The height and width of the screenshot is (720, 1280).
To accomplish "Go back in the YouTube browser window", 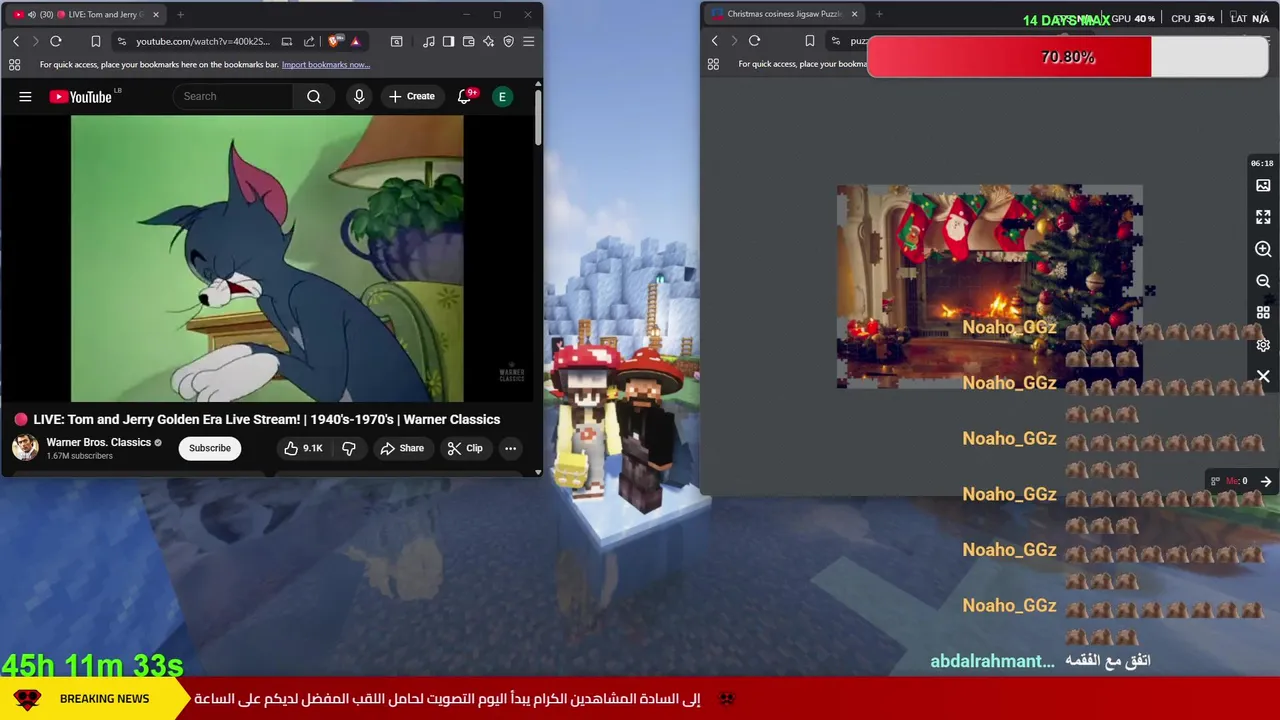I will tap(16, 41).
